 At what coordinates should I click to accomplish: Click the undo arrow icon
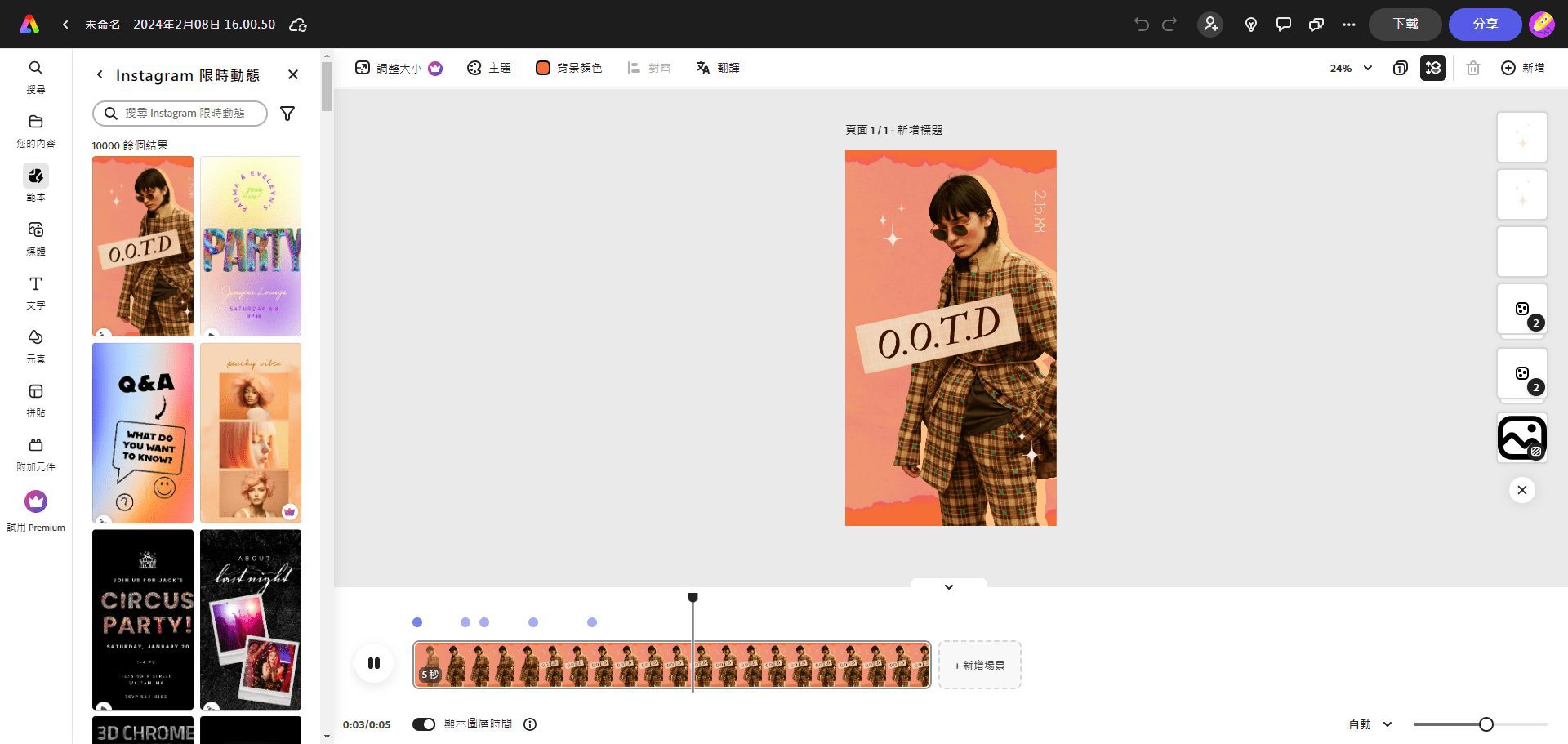(1141, 25)
